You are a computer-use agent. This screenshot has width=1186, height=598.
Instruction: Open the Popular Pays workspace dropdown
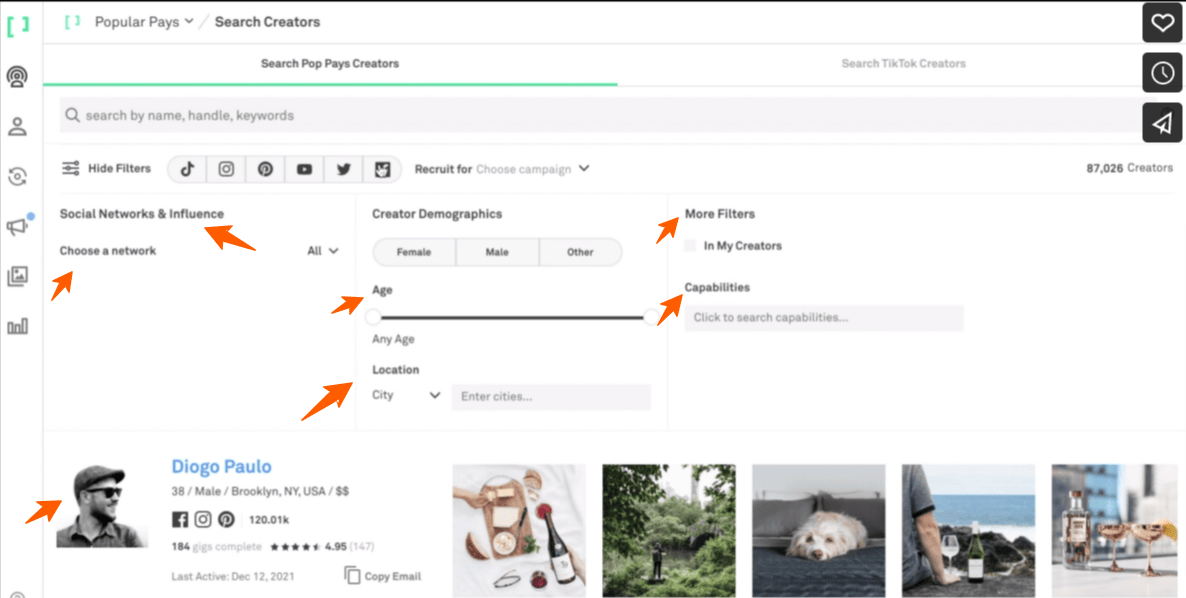(144, 22)
